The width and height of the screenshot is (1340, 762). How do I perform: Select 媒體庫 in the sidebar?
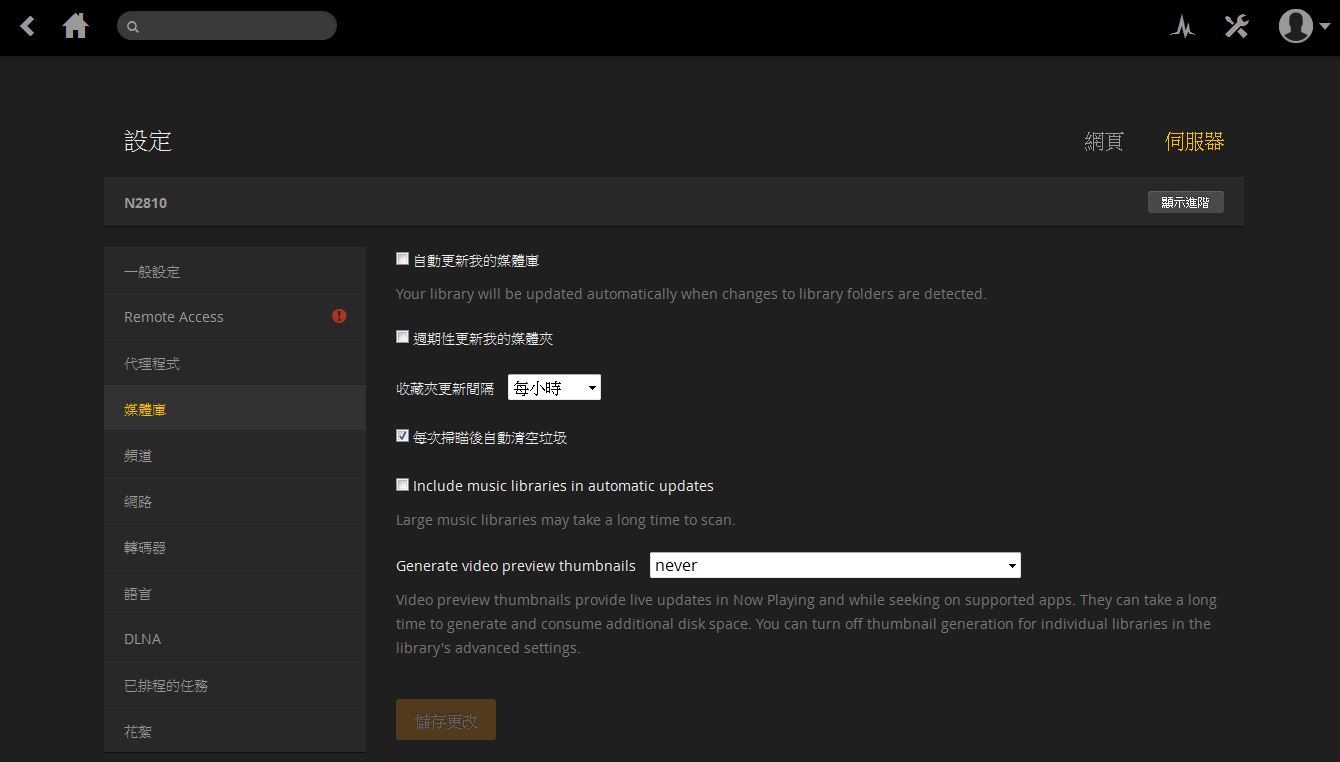pos(235,409)
